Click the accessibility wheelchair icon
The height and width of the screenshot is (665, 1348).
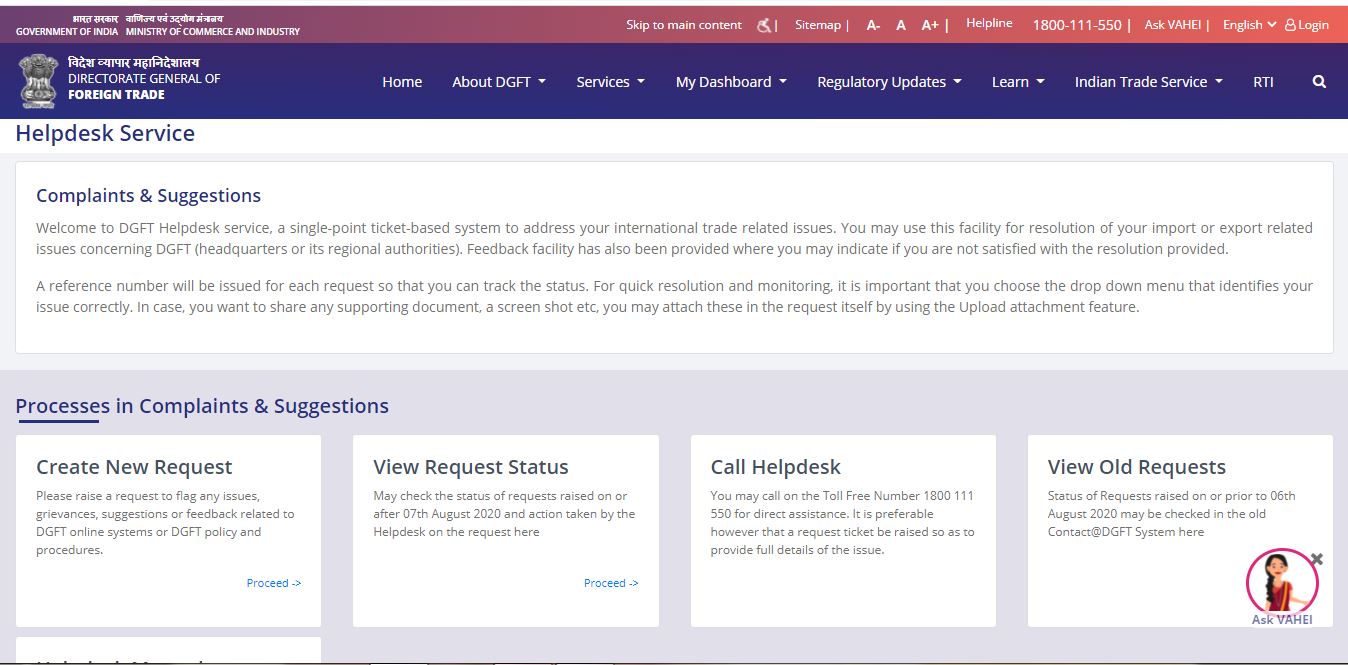pos(765,25)
